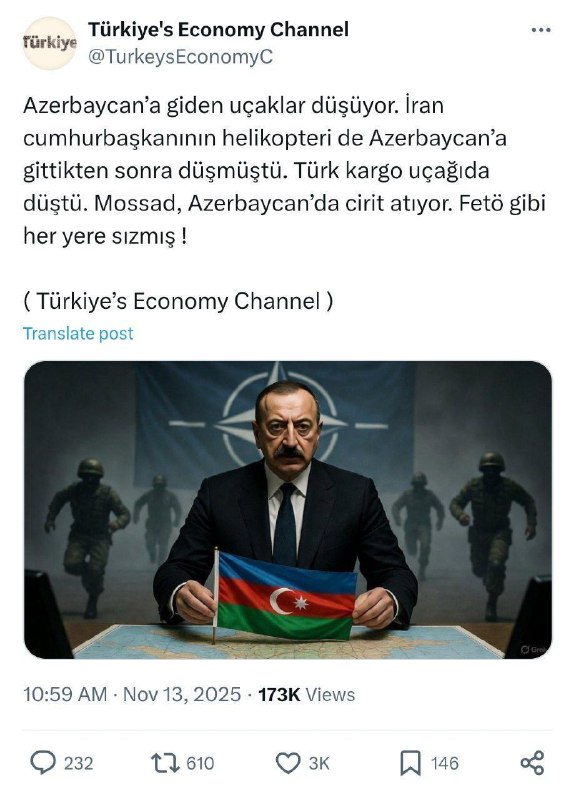Image resolution: width=576 pixels, height=800 pixels.
Task: Click the post text starting with Azerbaycan'a
Action: [x=285, y=170]
